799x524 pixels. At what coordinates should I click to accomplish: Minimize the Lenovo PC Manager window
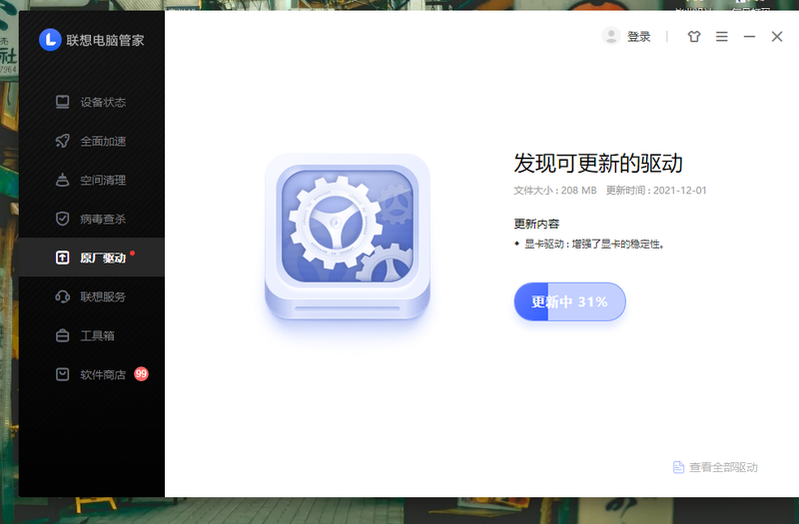point(750,37)
